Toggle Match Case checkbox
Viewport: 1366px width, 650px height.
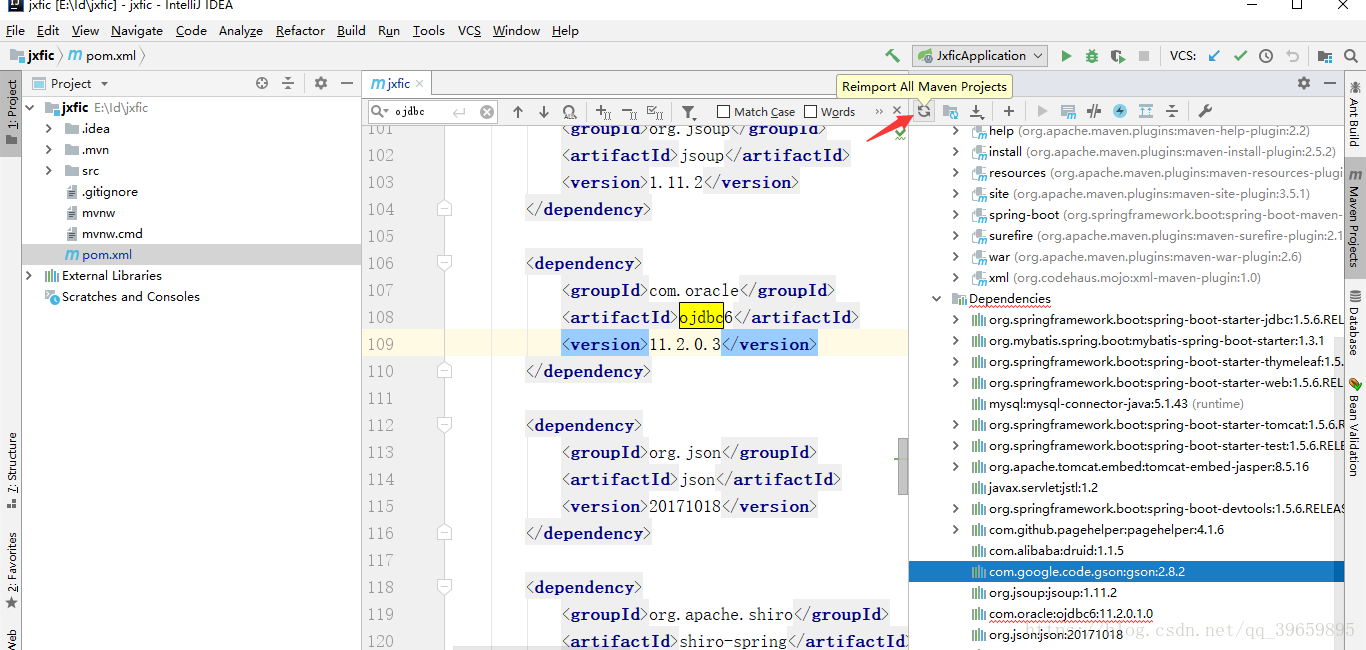(x=723, y=112)
